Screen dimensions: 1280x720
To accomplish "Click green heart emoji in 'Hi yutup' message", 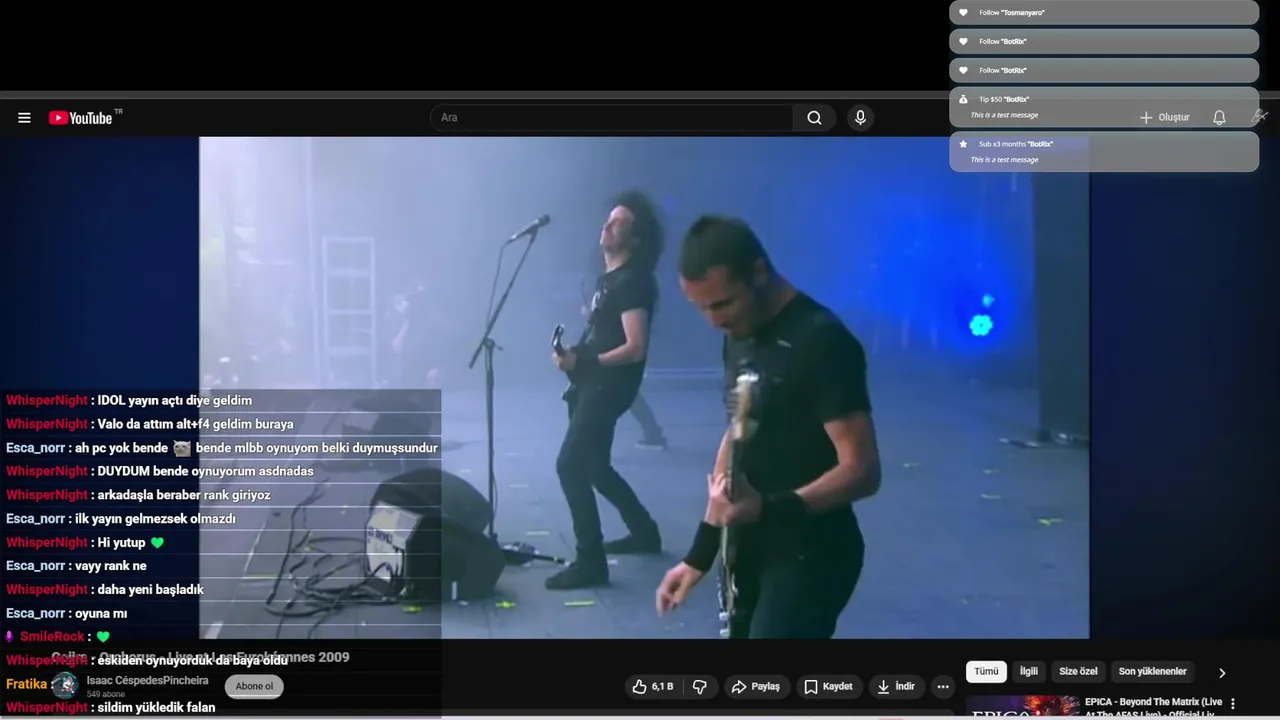I will pyautogui.click(x=157, y=543).
